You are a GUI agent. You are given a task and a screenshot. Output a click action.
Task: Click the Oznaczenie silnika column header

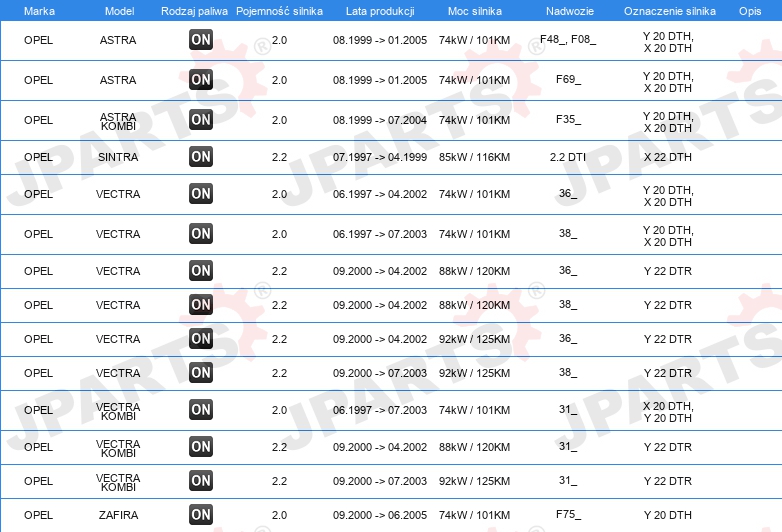pyautogui.click(x=670, y=11)
